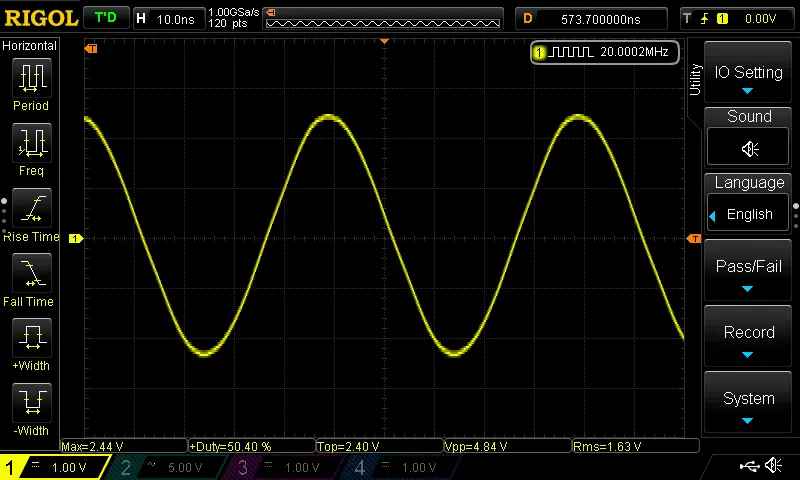This screenshot has height=480, width=800.
Task: Pick the -Width measurement icon
Action: tap(31, 405)
